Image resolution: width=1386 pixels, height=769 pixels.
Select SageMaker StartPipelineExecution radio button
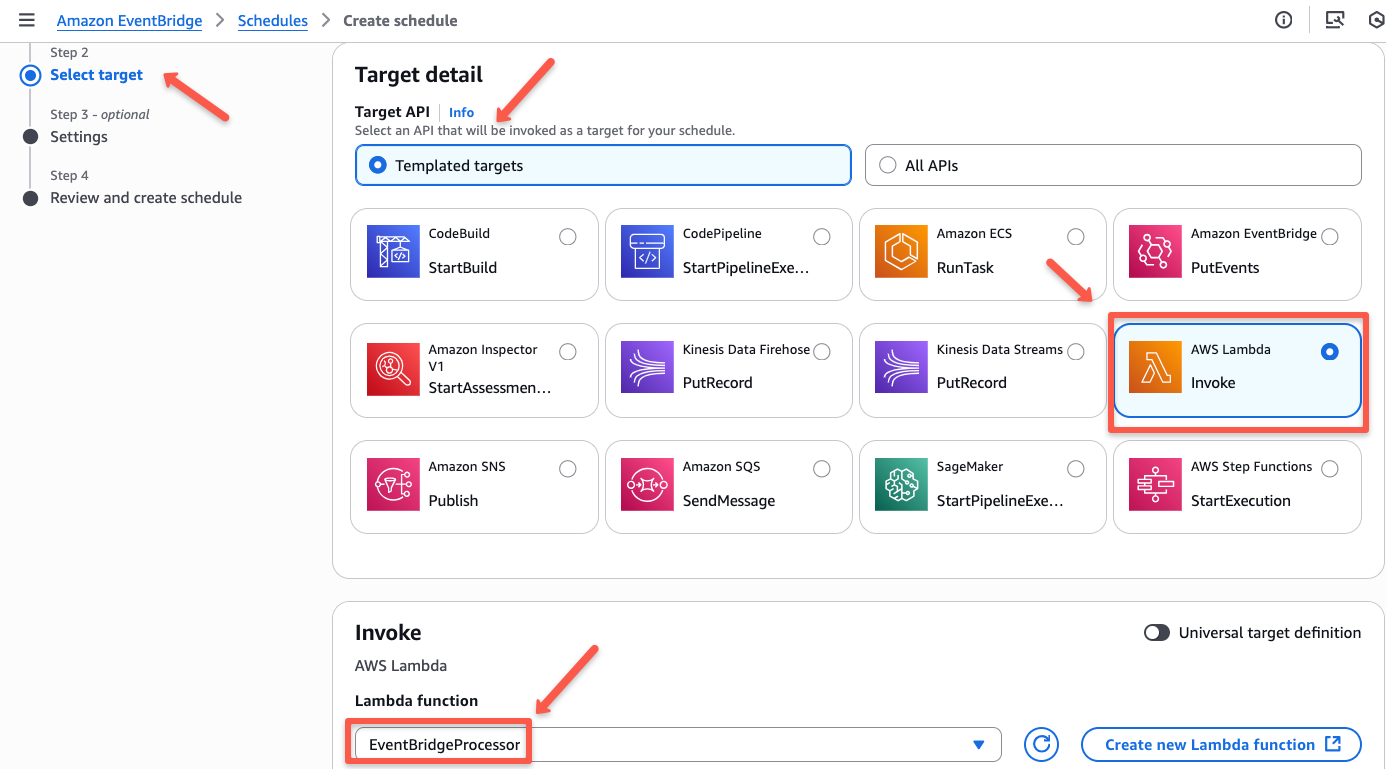pyautogui.click(x=1076, y=469)
